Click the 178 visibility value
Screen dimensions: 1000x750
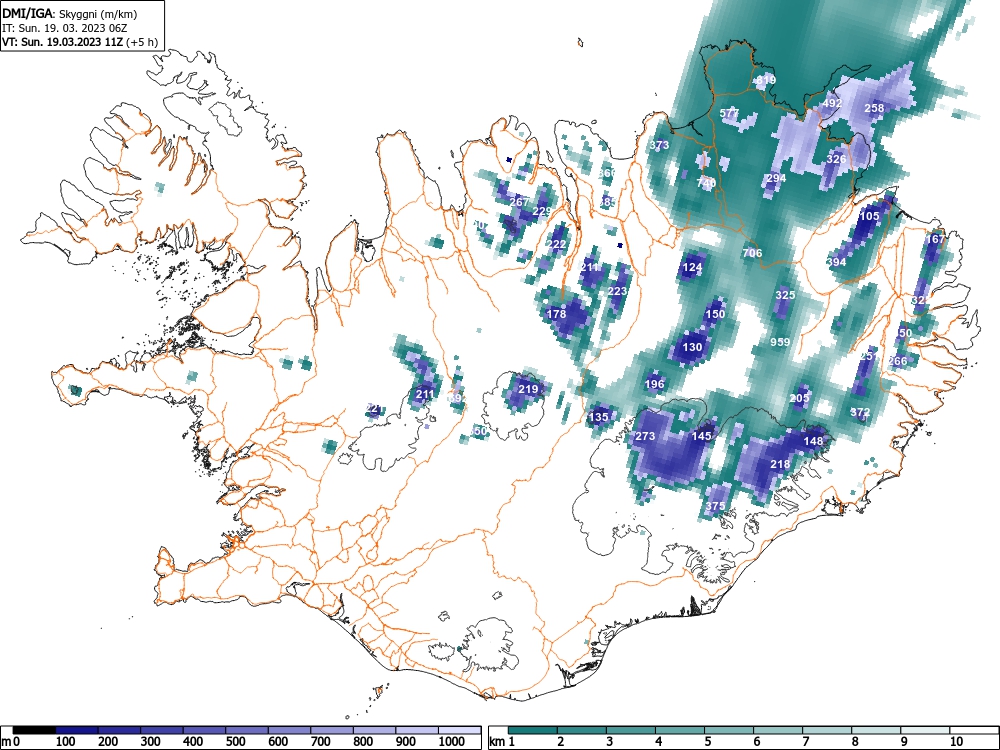pos(557,314)
